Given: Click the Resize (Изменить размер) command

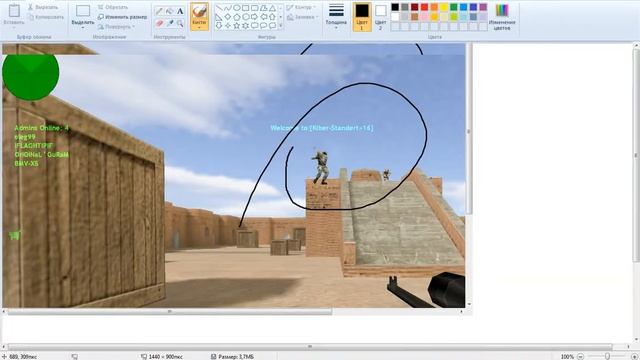Looking at the screenshot, I should (122, 17).
